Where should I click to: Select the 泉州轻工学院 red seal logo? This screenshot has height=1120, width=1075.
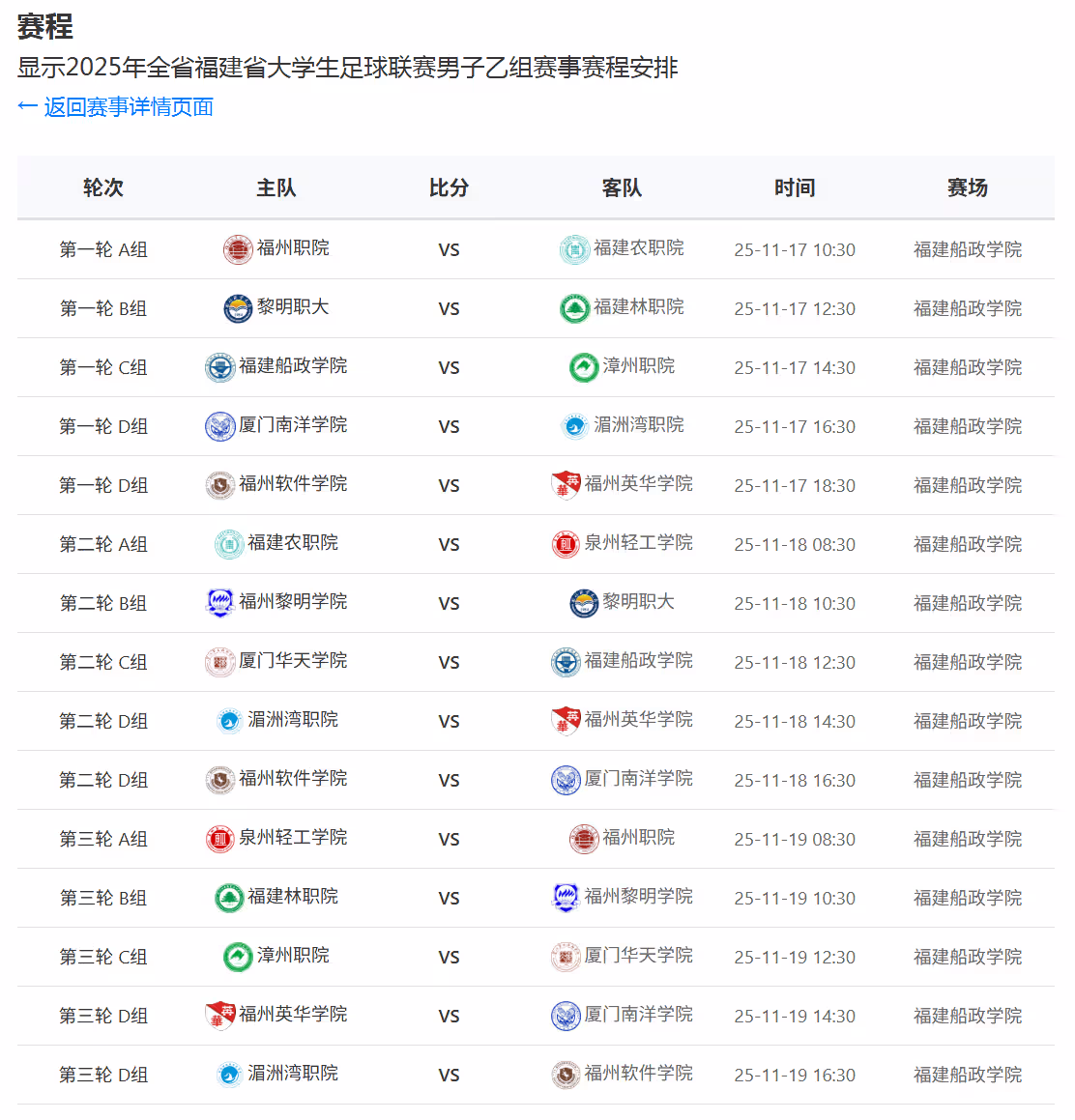coord(567,543)
